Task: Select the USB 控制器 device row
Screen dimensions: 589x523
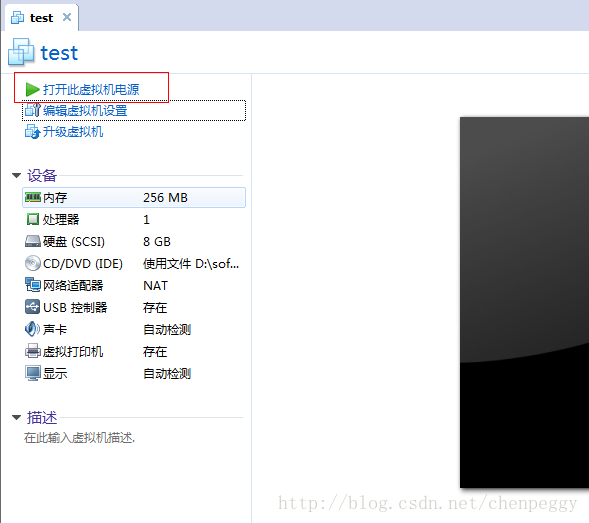Action: [134, 307]
